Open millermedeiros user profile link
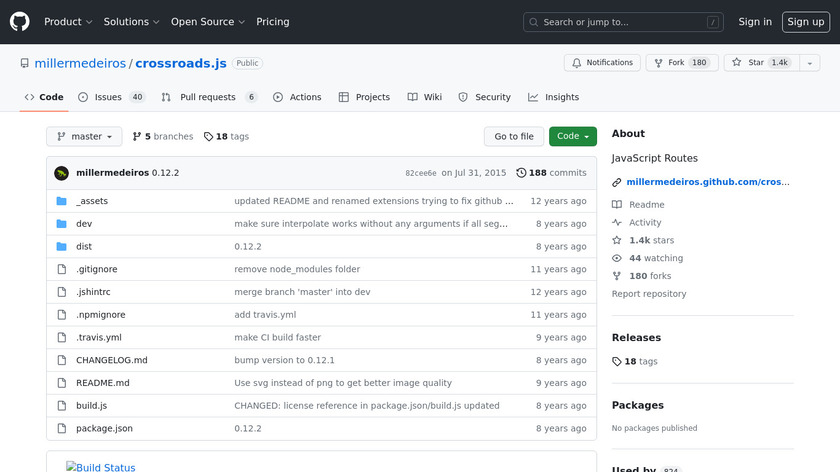 click(80, 63)
